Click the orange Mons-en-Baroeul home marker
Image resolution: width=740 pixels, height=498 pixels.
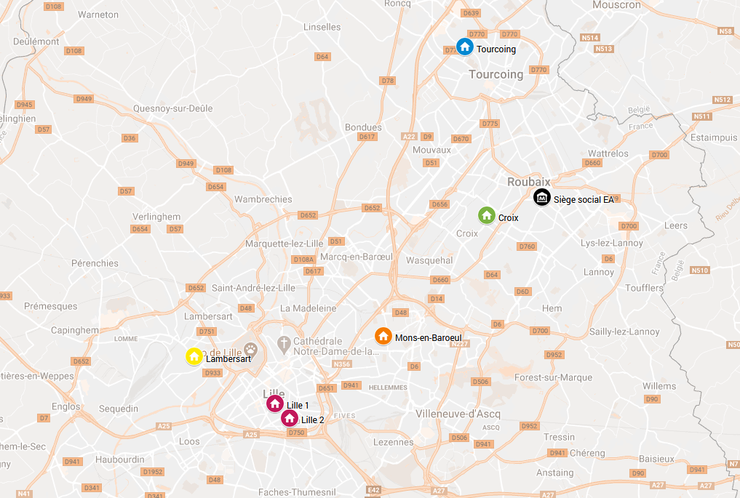383,336
